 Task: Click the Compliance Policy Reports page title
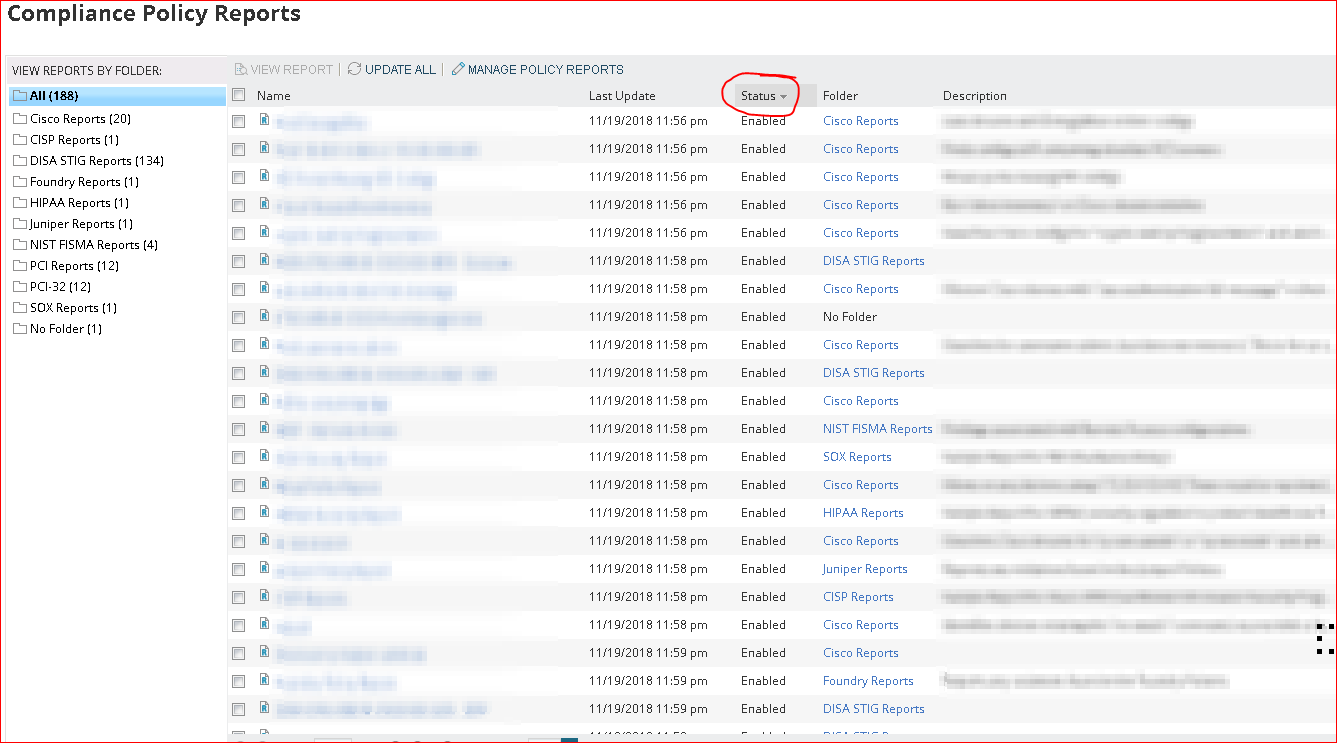coord(154,14)
